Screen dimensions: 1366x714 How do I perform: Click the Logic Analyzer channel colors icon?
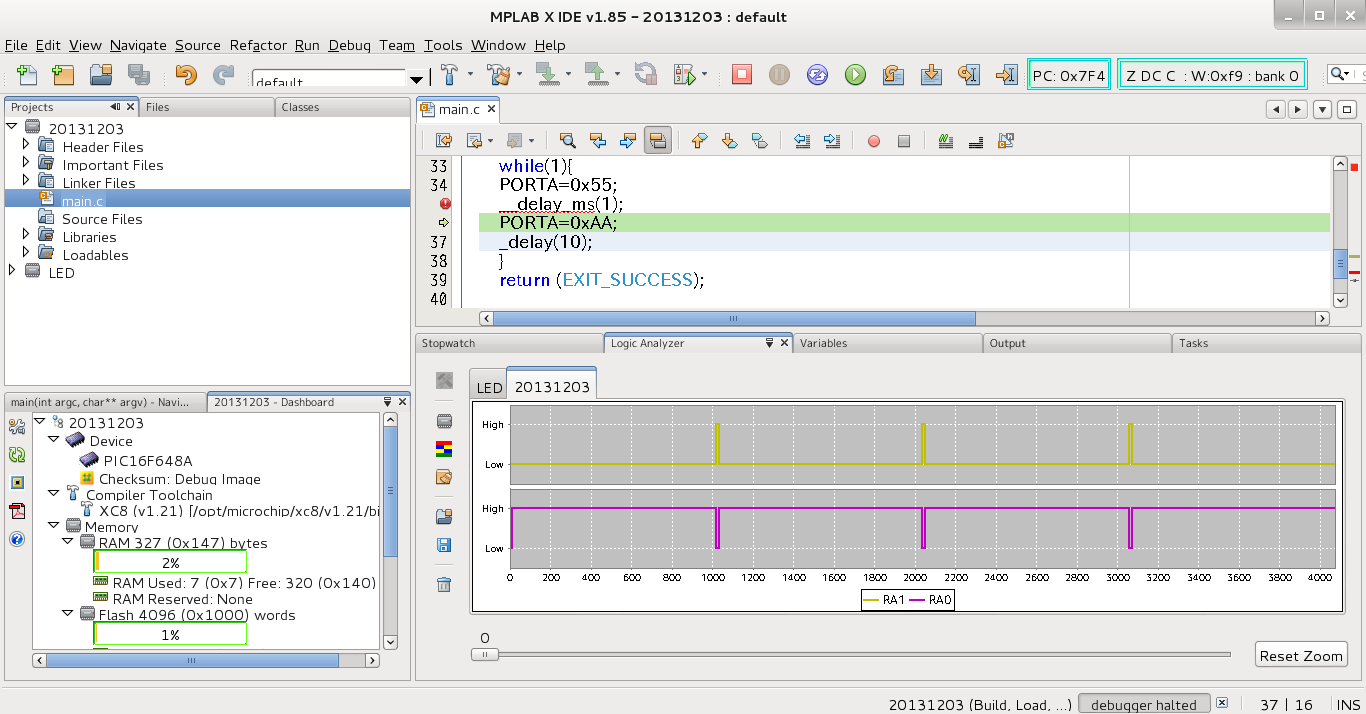coord(445,449)
